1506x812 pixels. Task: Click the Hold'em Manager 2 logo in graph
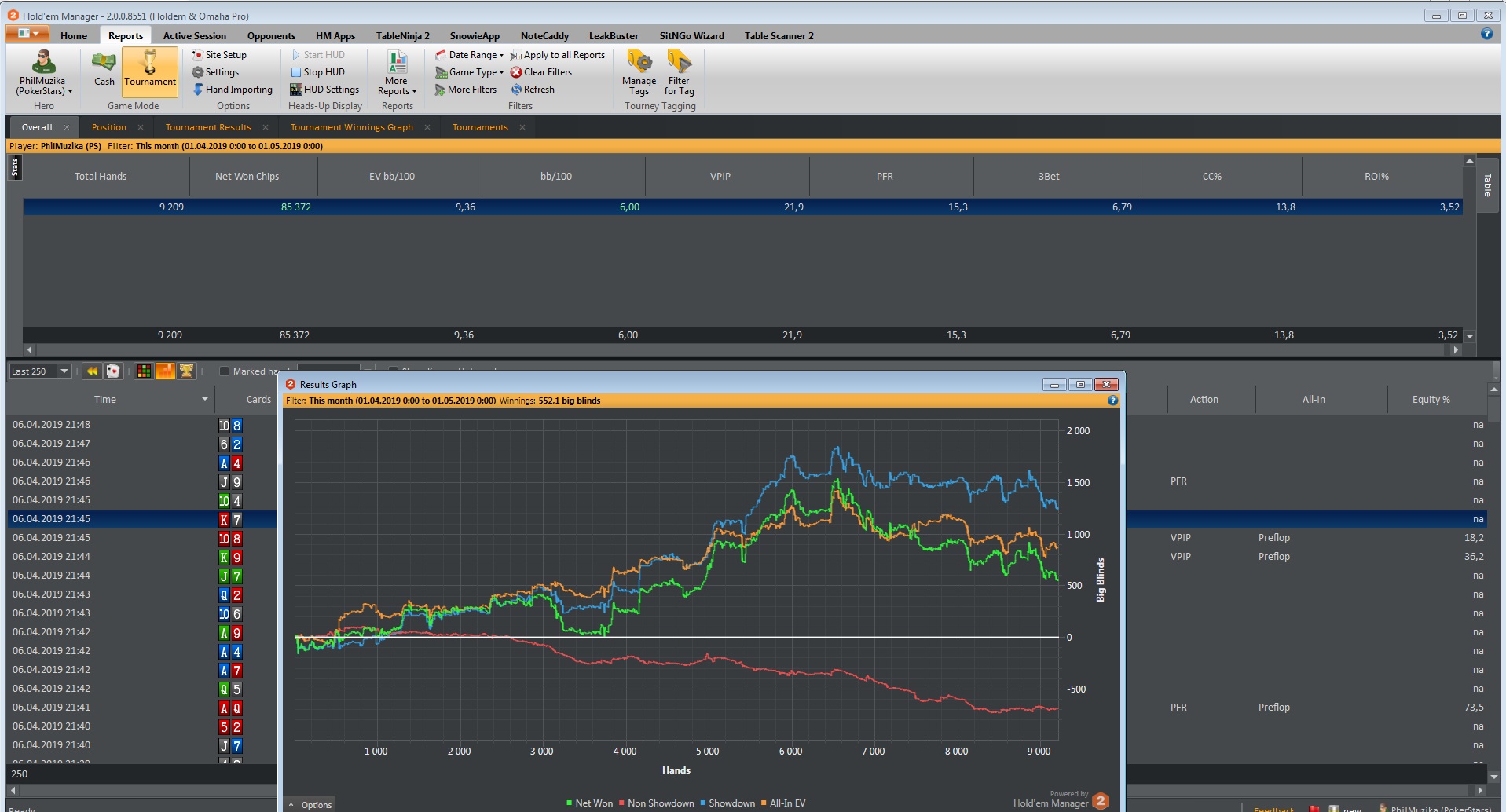click(1101, 801)
